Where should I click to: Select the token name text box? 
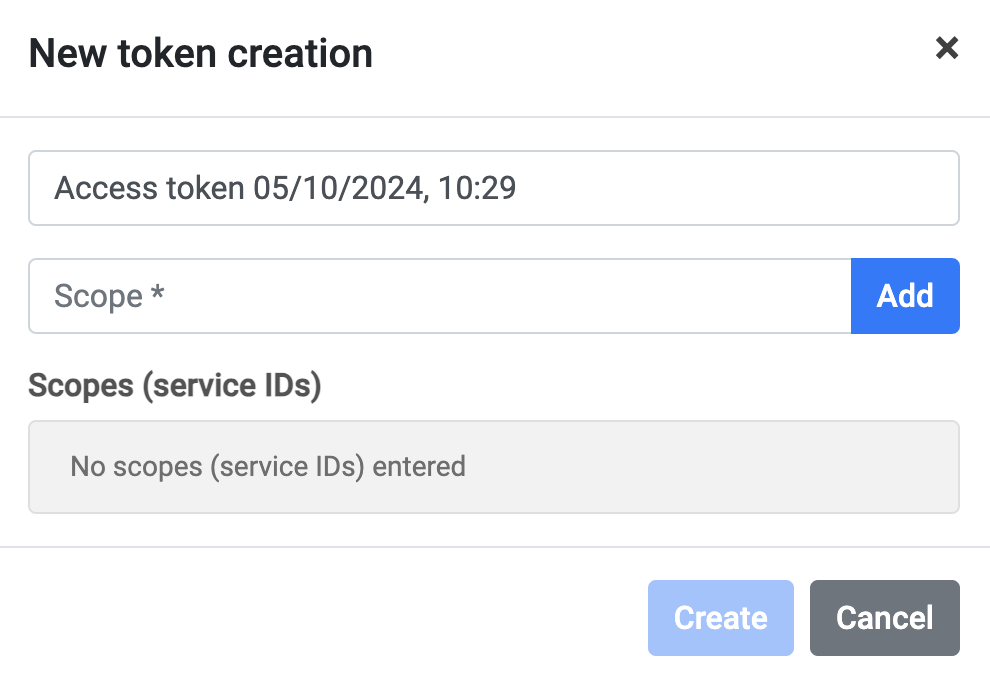(493, 188)
